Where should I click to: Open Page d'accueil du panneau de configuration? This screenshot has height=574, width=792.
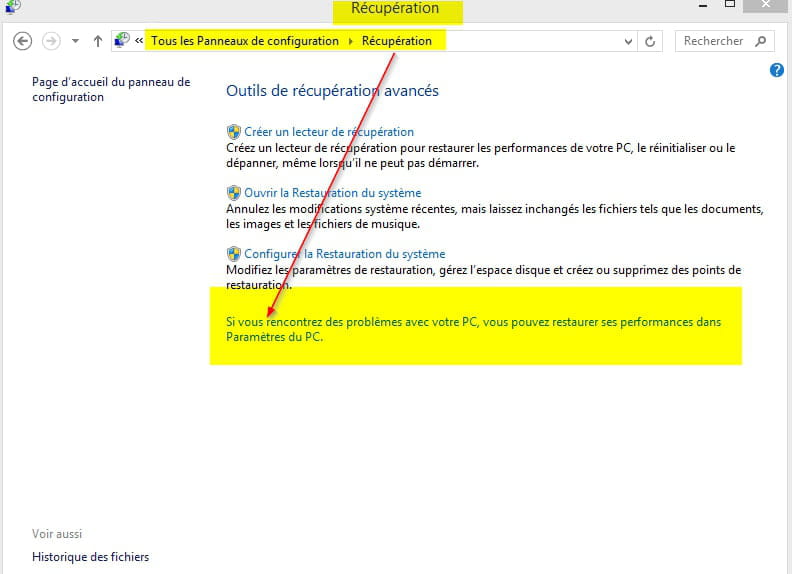click(x=111, y=89)
